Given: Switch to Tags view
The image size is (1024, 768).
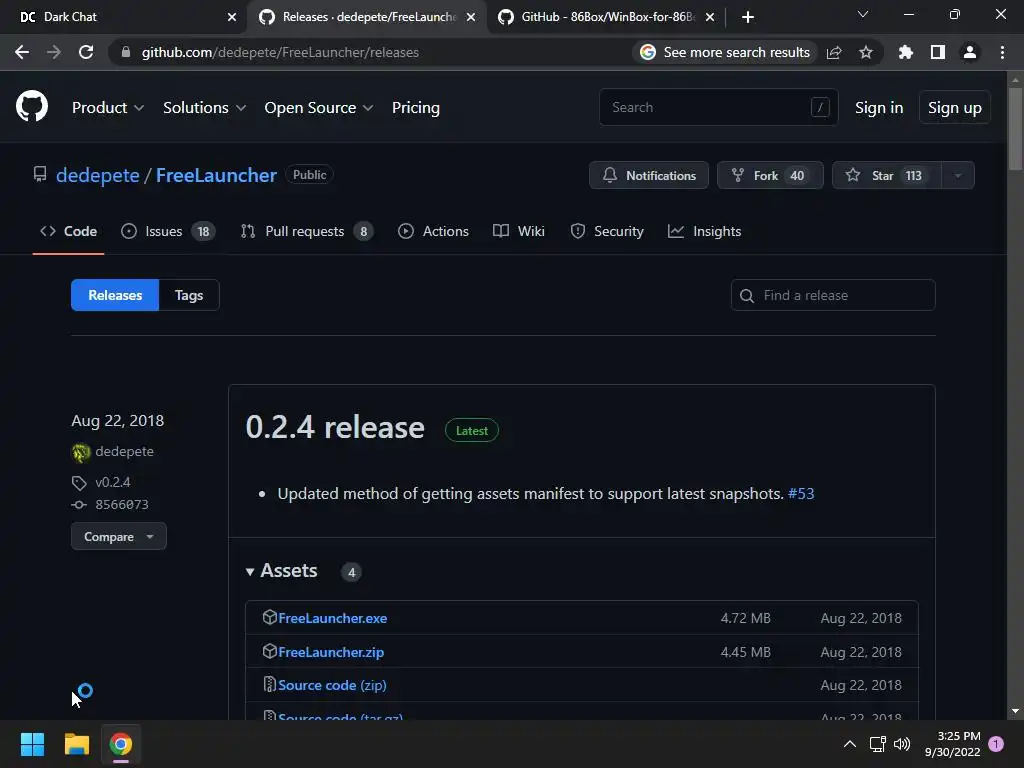Looking at the screenshot, I should [x=189, y=295].
